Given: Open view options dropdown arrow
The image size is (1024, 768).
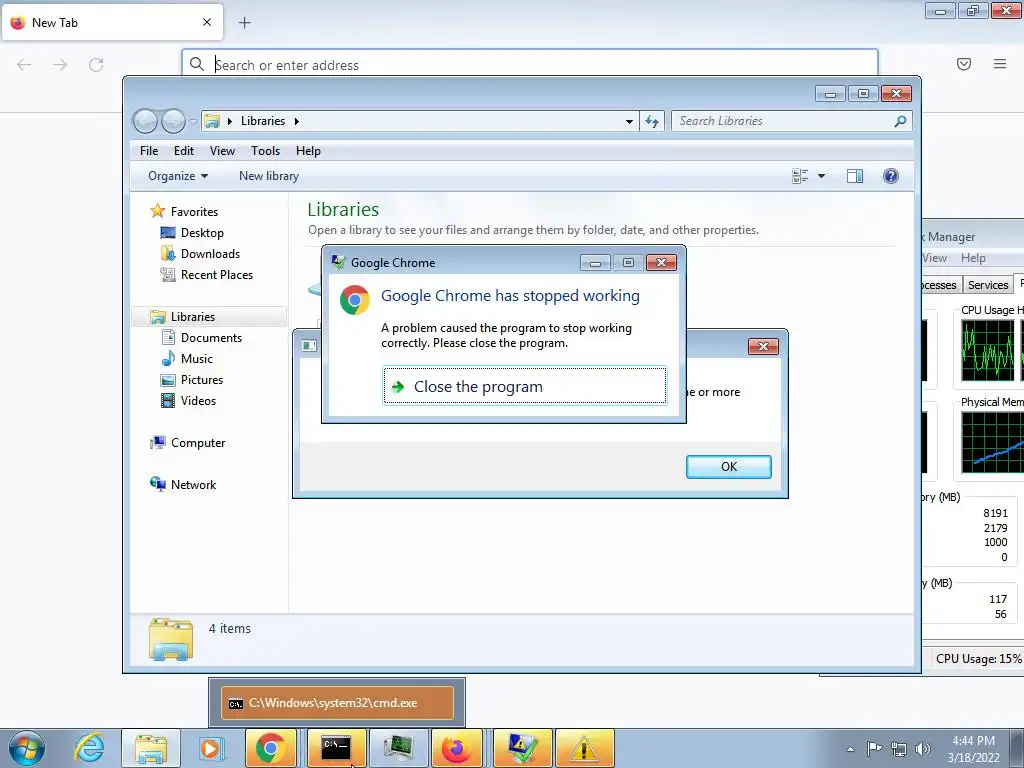Looking at the screenshot, I should pyautogui.click(x=822, y=176).
